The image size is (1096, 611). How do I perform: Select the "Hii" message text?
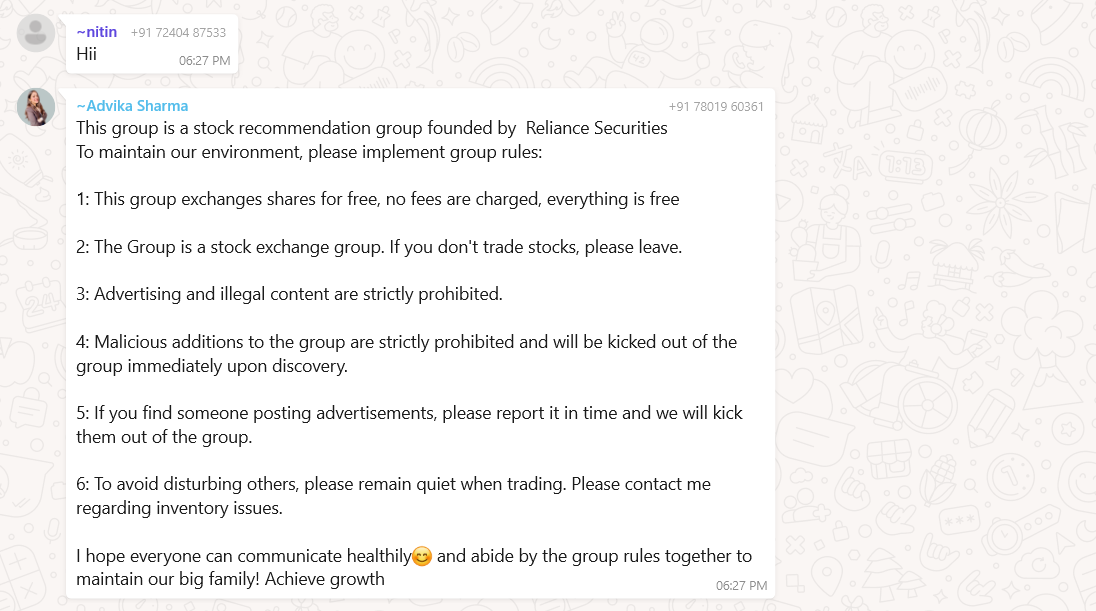tap(87, 54)
